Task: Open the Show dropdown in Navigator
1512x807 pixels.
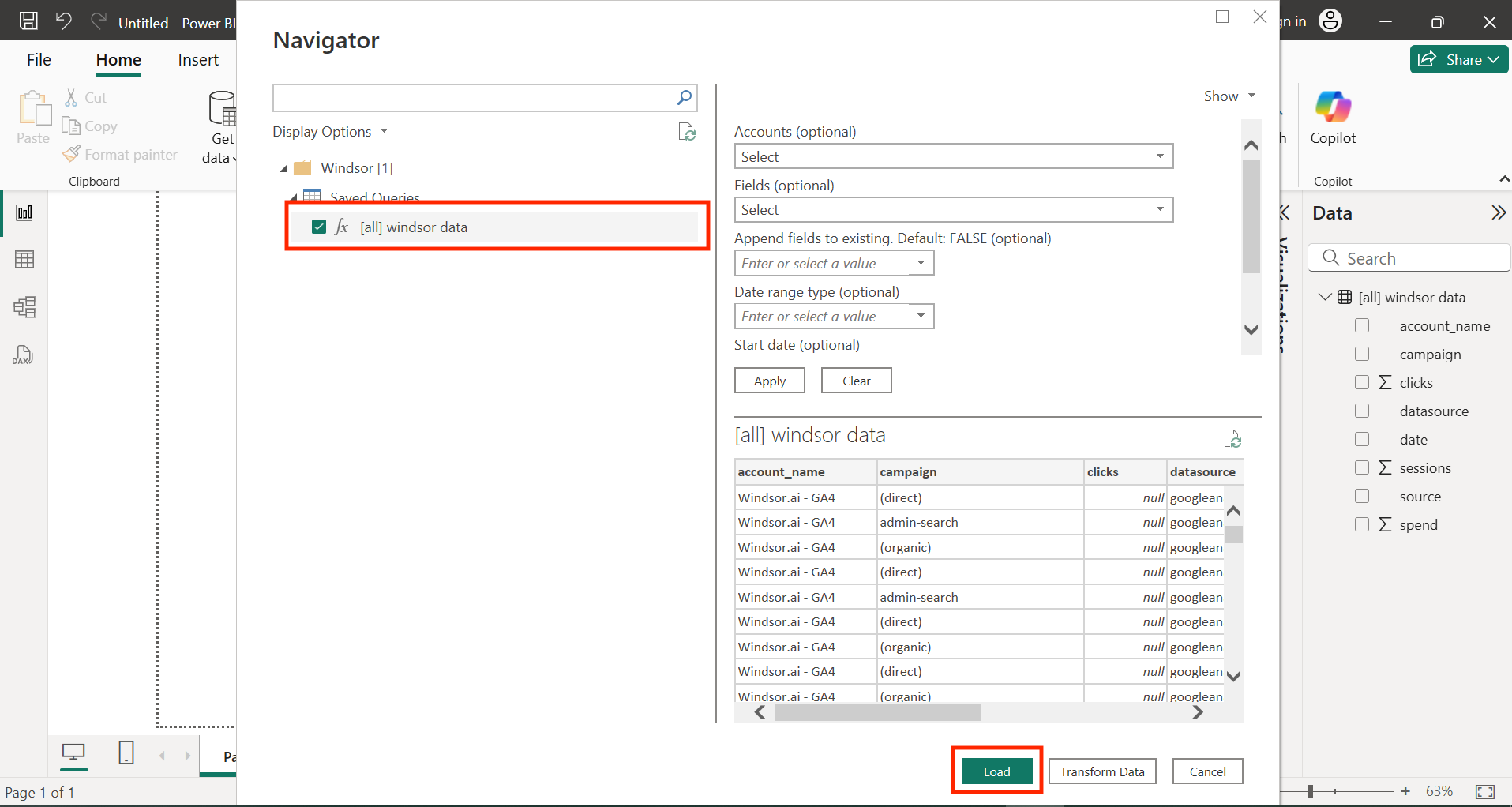Action: 1229,96
